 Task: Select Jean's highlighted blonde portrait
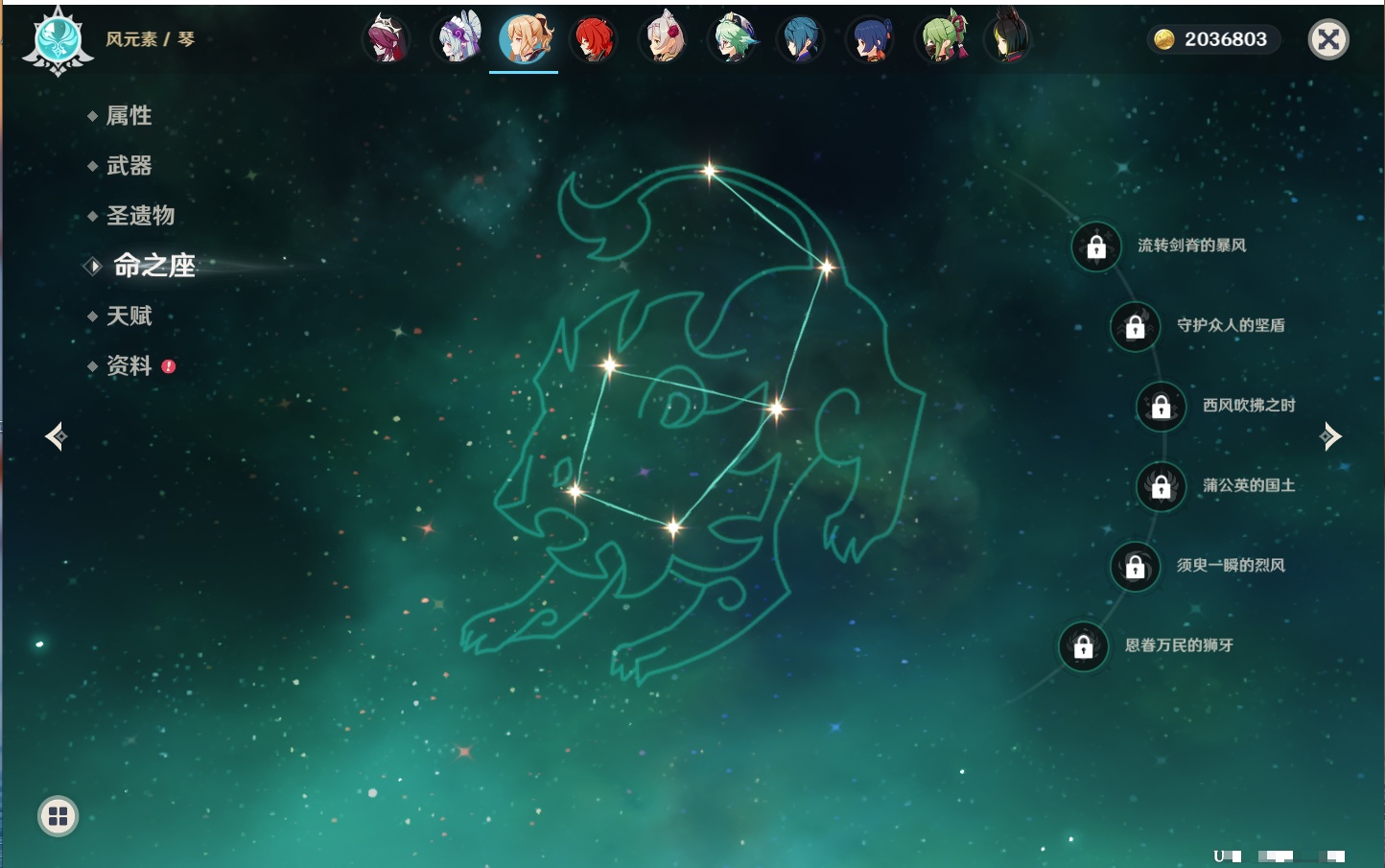524,39
